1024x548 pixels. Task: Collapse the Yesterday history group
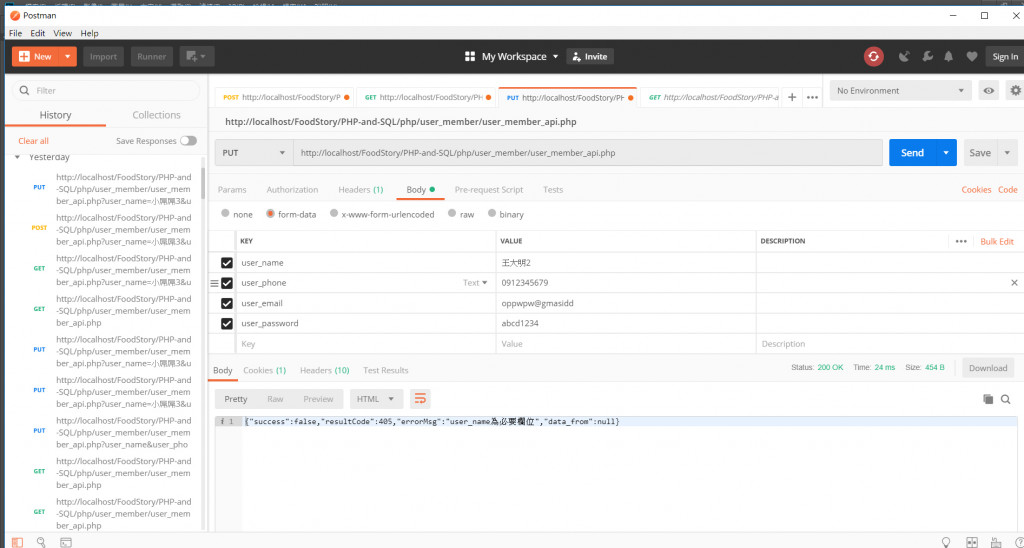[x=17, y=157]
